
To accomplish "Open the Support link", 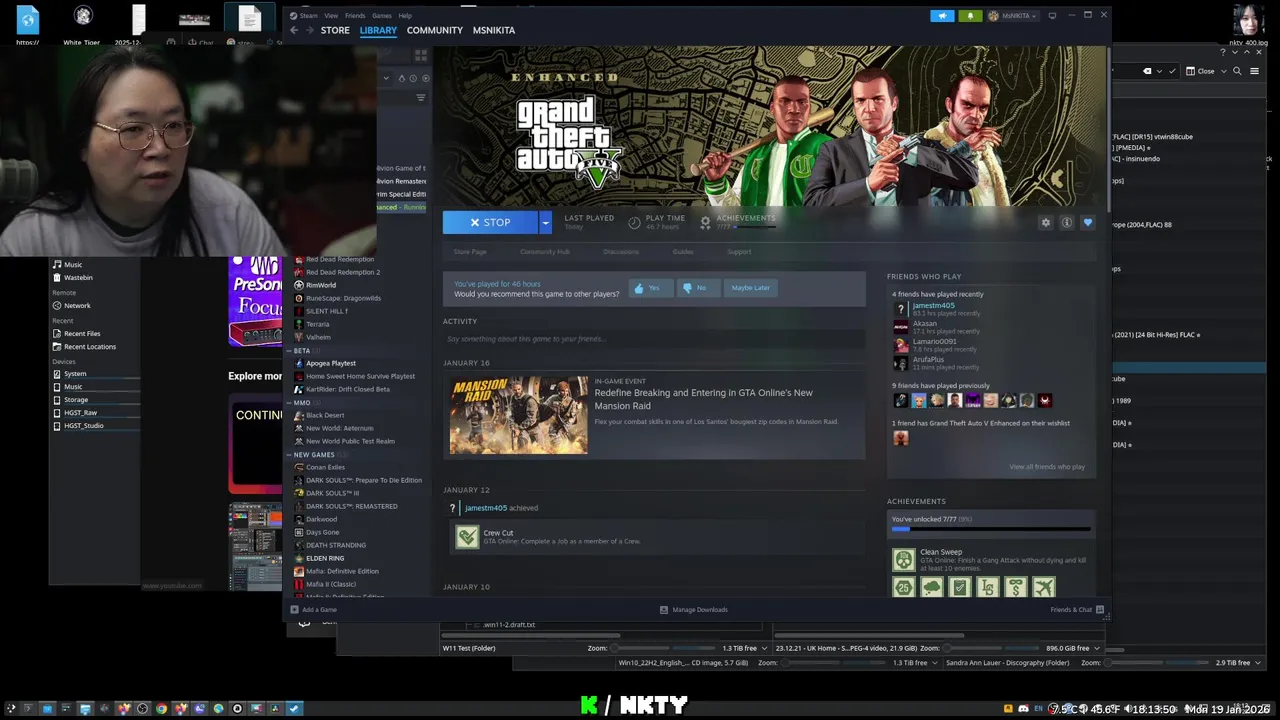I will [x=739, y=252].
